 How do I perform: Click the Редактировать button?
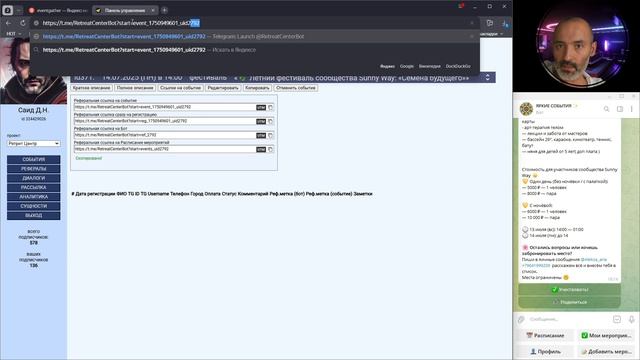tap(223, 88)
